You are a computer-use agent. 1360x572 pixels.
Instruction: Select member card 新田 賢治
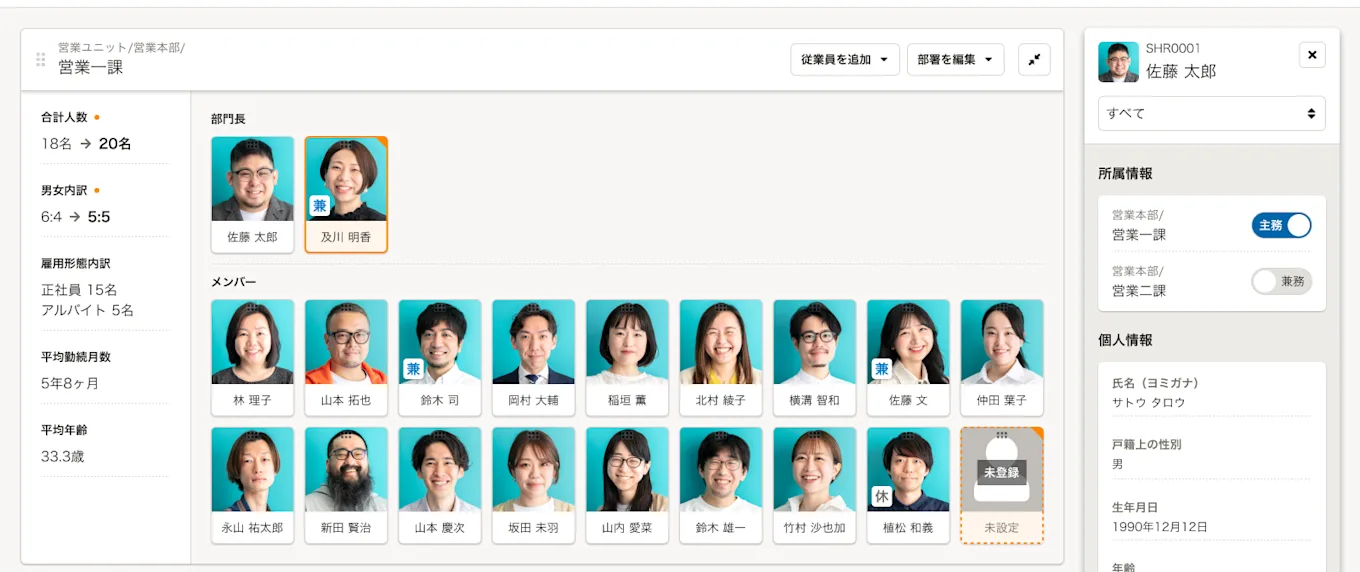pyautogui.click(x=346, y=485)
